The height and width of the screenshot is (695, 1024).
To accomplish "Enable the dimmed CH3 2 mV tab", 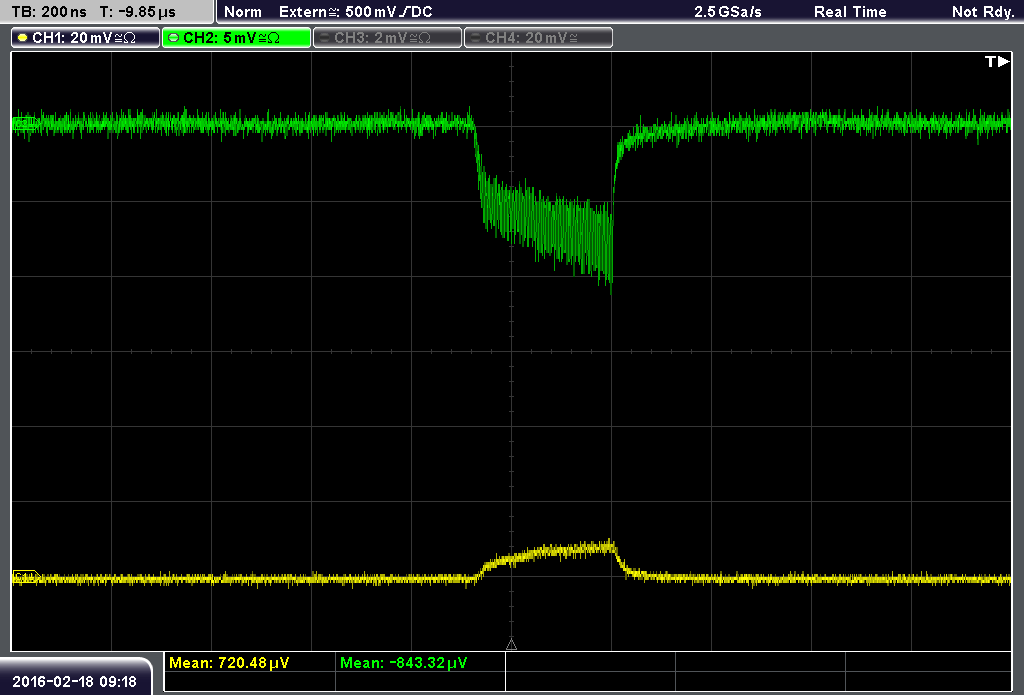I will (x=387, y=38).
